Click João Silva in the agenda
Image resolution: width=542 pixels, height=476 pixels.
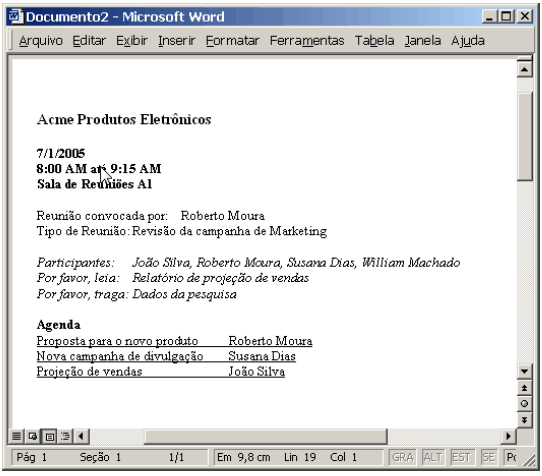point(256,372)
